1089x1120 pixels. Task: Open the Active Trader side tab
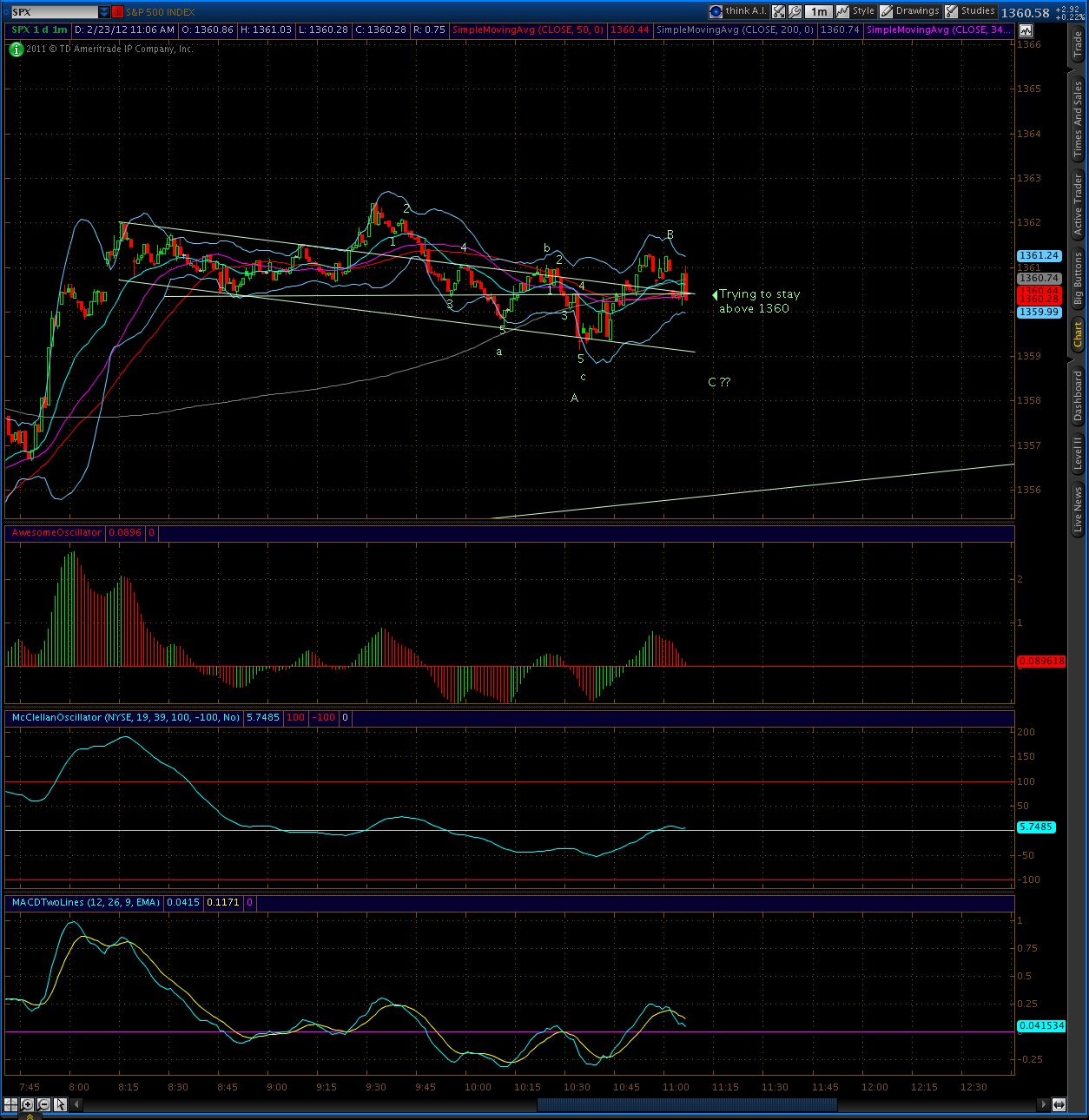point(1078,205)
